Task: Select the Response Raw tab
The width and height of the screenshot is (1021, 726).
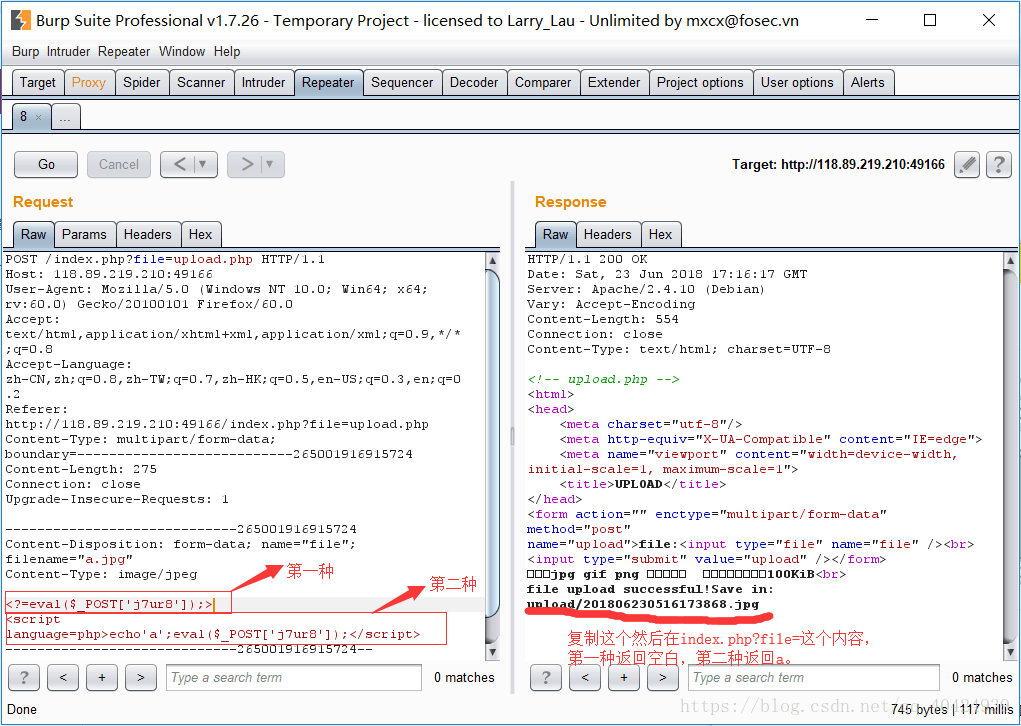Action: click(x=555, y=234)
